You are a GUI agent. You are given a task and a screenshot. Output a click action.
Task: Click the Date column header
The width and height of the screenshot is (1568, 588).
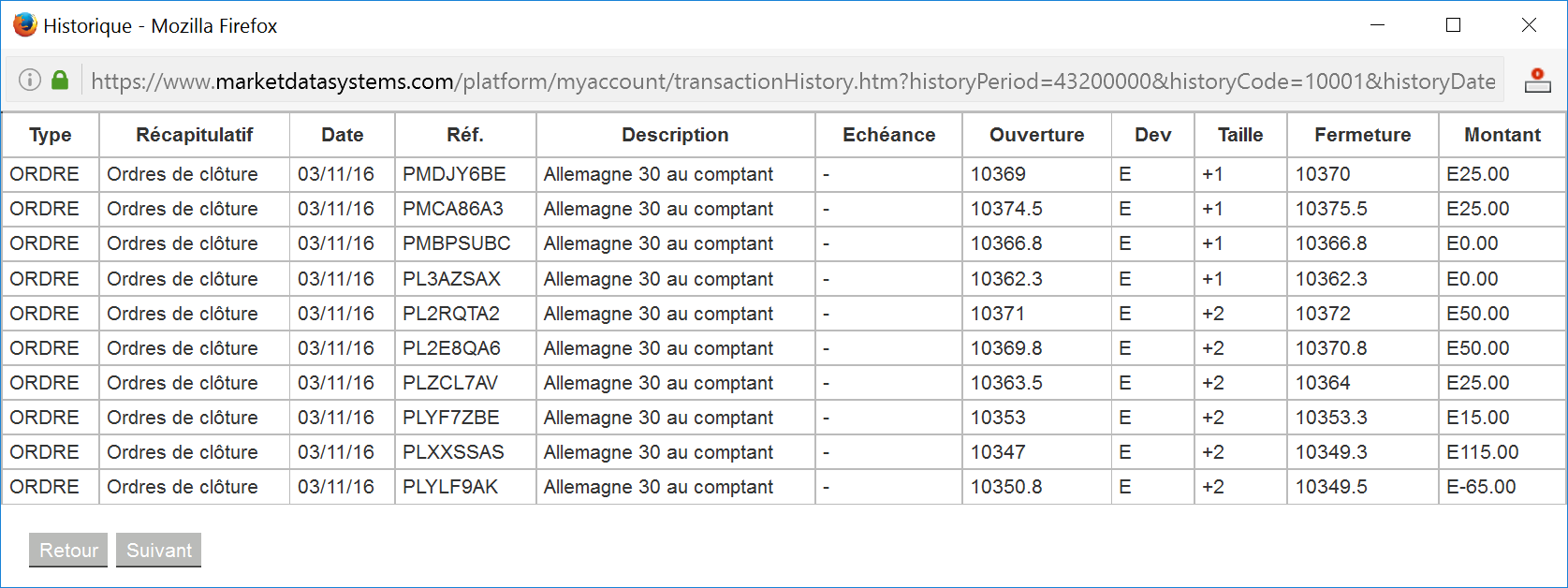342,135
